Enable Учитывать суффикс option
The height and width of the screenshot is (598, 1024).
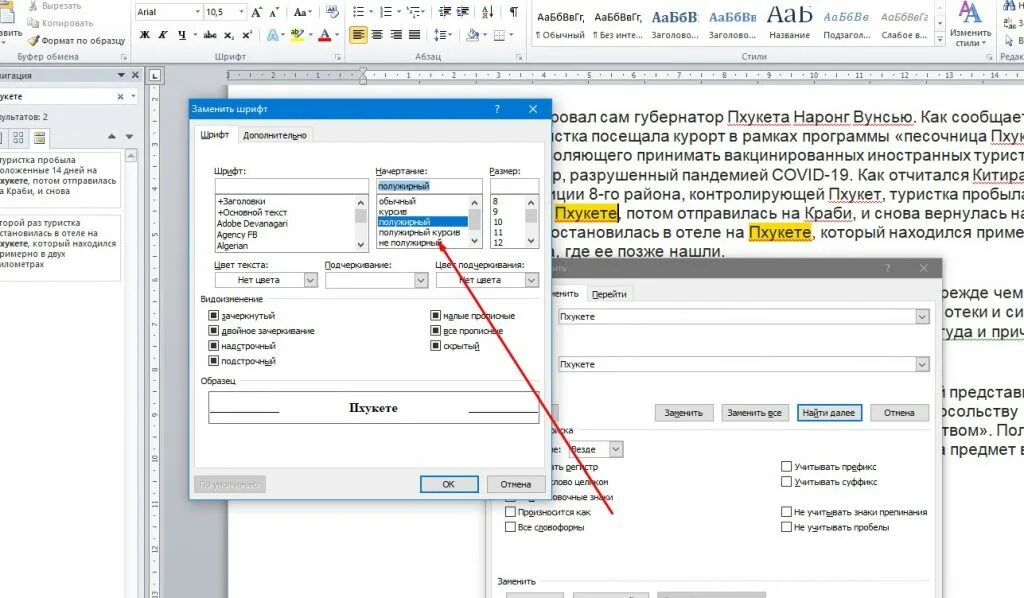(786, 482)
